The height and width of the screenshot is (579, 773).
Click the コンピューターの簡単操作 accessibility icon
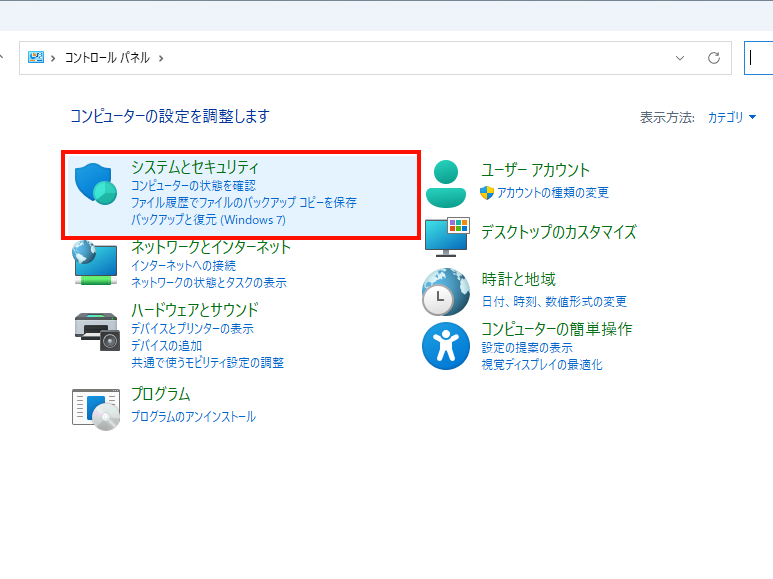[446, 346]
